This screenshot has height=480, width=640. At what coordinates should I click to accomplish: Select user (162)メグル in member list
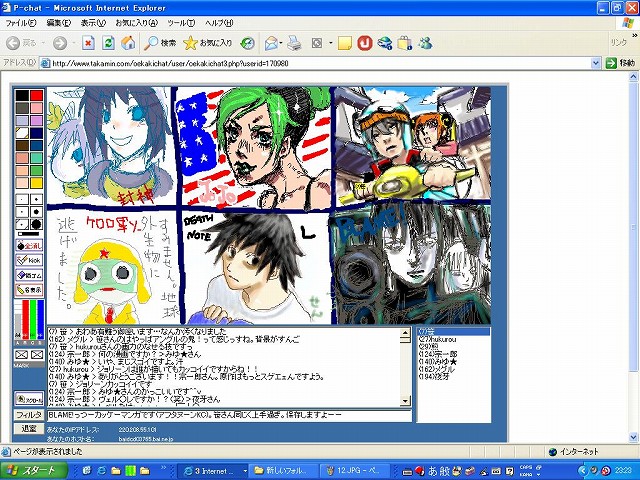437,369
